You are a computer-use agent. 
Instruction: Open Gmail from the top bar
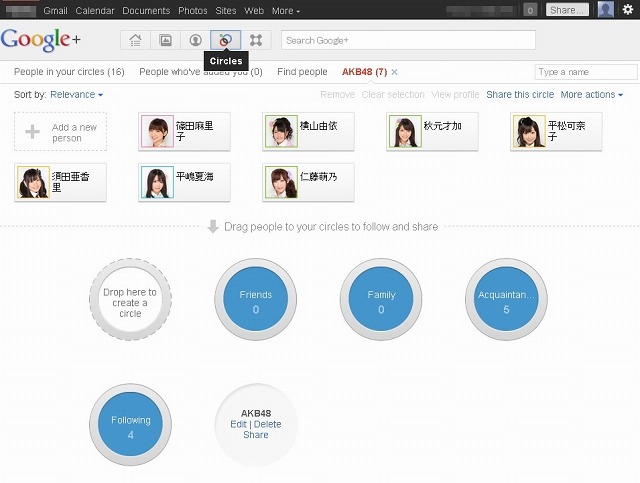(55, 11)
